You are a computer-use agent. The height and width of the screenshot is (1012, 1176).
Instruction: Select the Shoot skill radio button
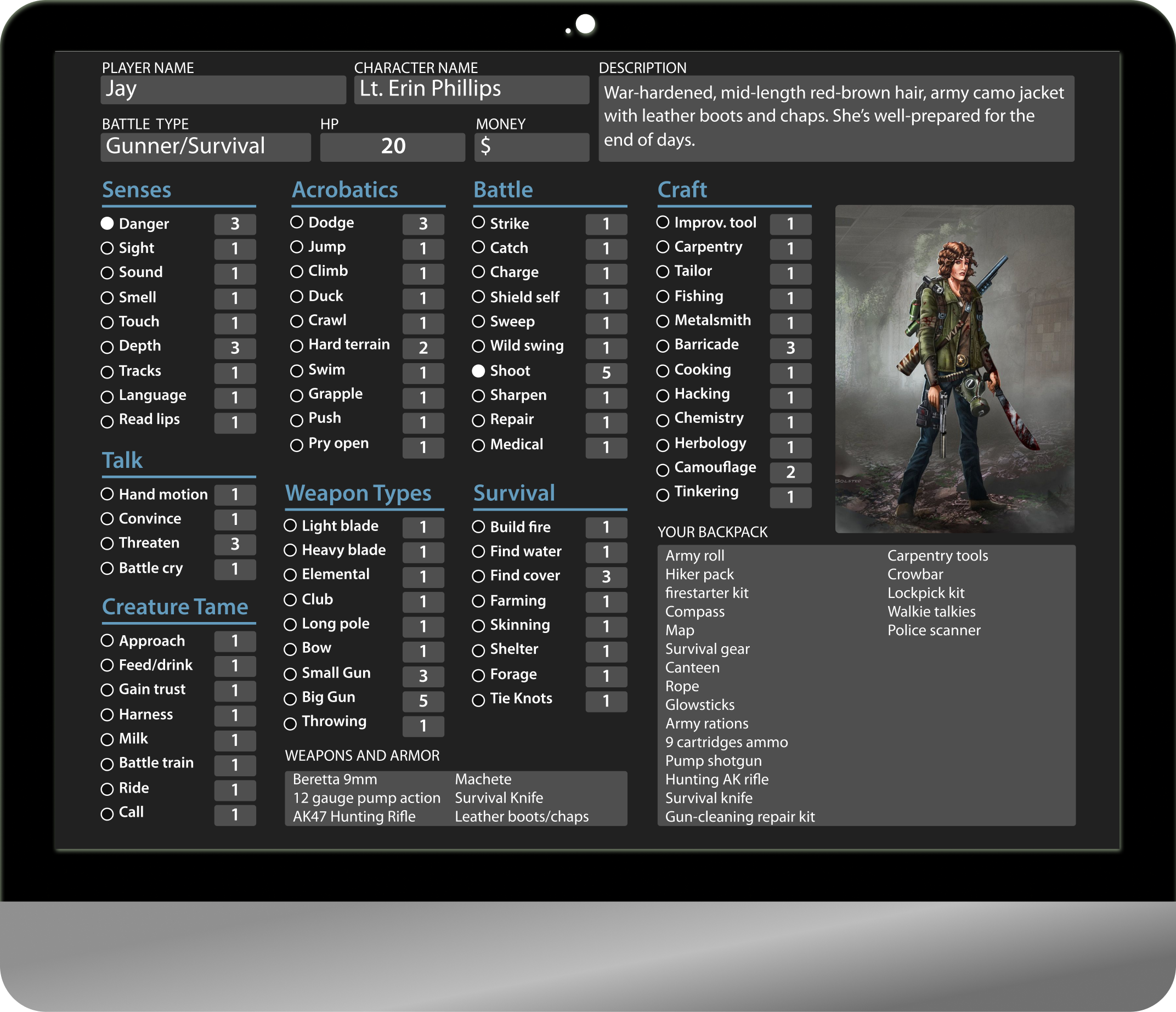(478, 371)
